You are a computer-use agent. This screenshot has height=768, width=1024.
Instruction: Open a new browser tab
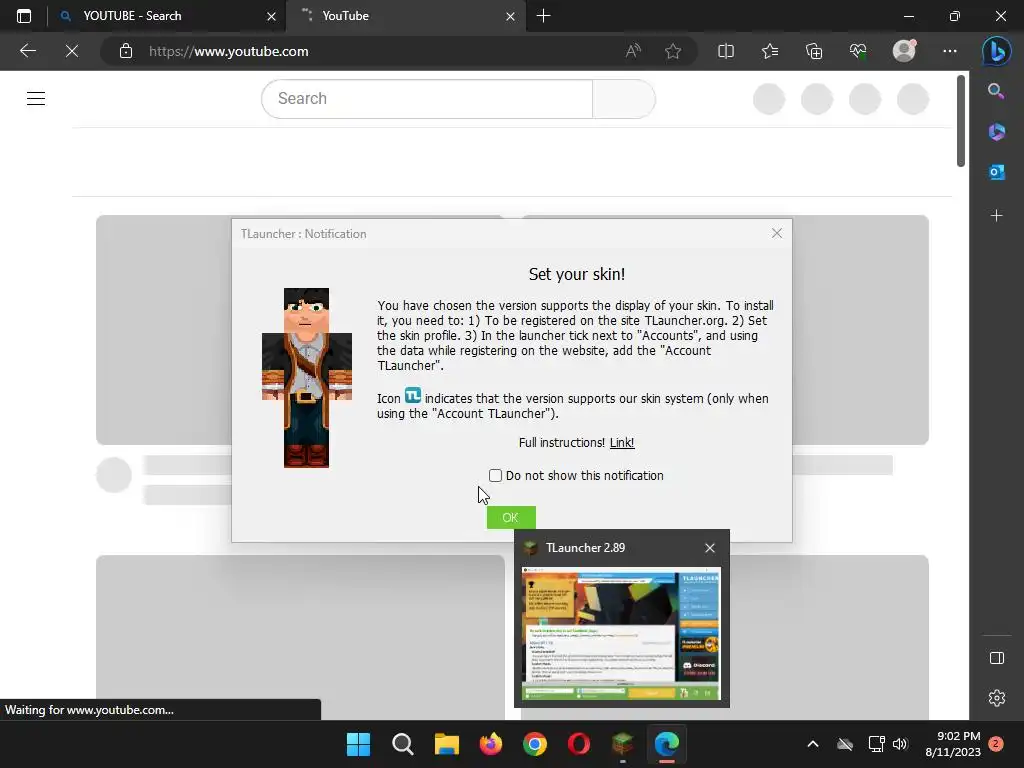point(543,16)
